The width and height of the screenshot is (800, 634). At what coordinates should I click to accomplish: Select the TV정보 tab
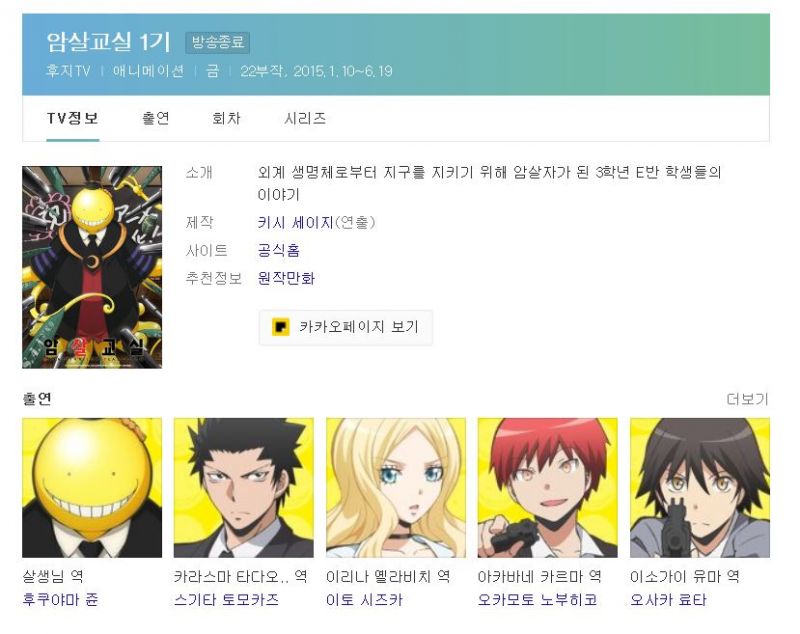(72, 118)
